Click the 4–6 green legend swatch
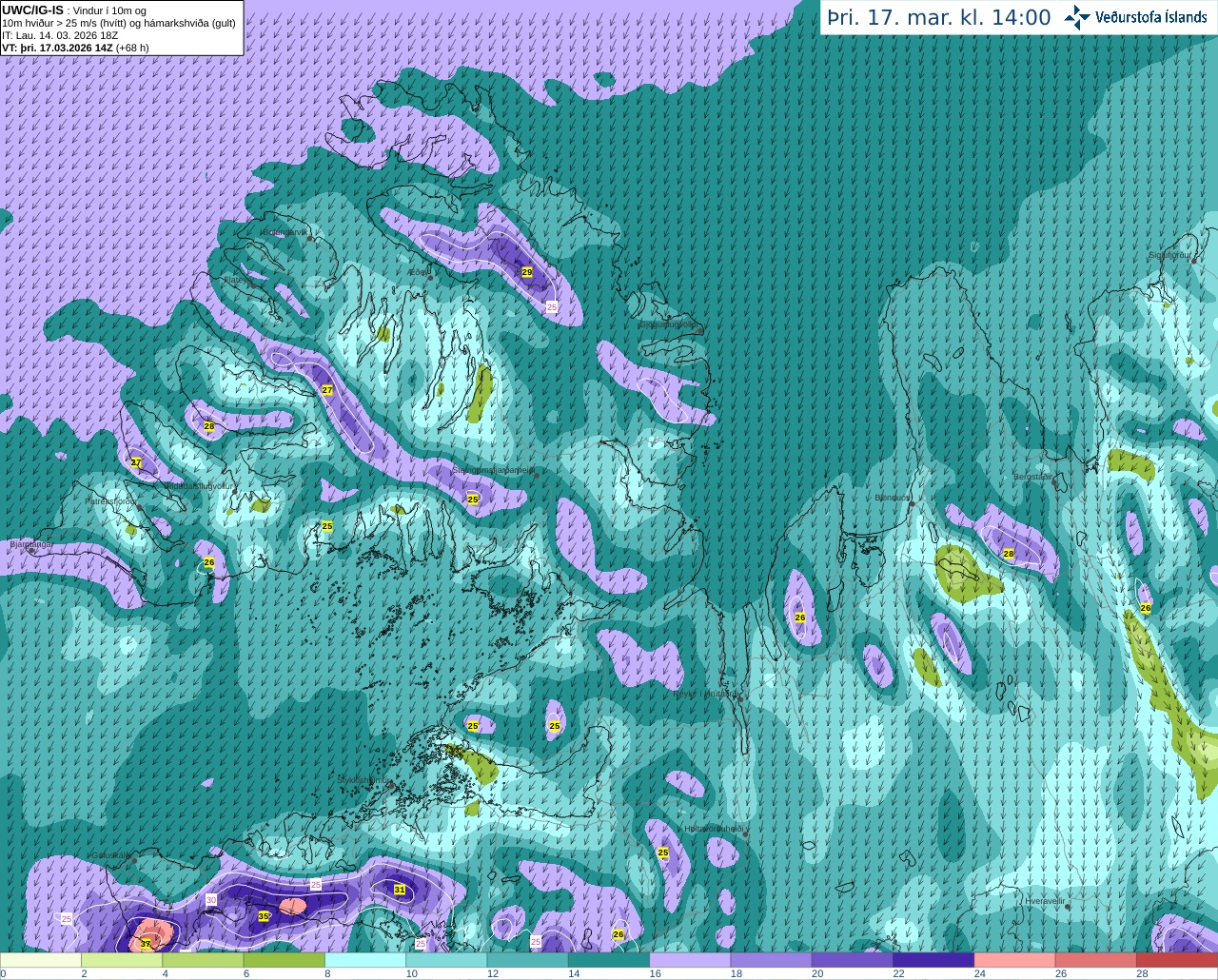 tap(204, 960)
